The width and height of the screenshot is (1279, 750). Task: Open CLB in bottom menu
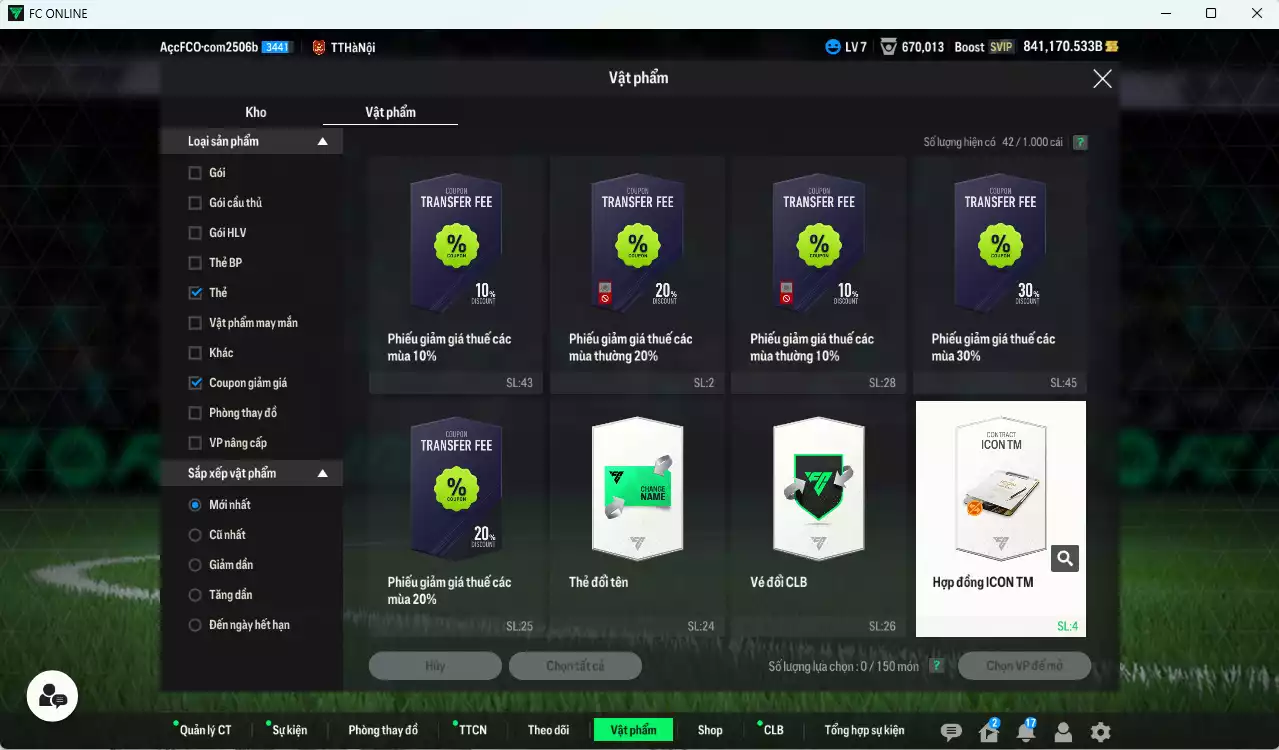pyautogui.click(x=773, y=730)
